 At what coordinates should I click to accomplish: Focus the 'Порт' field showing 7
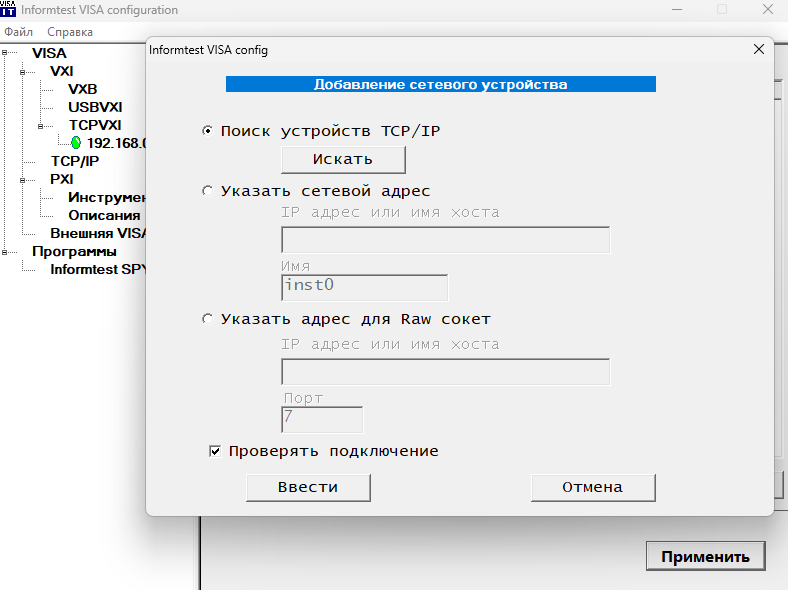(322, 420)
